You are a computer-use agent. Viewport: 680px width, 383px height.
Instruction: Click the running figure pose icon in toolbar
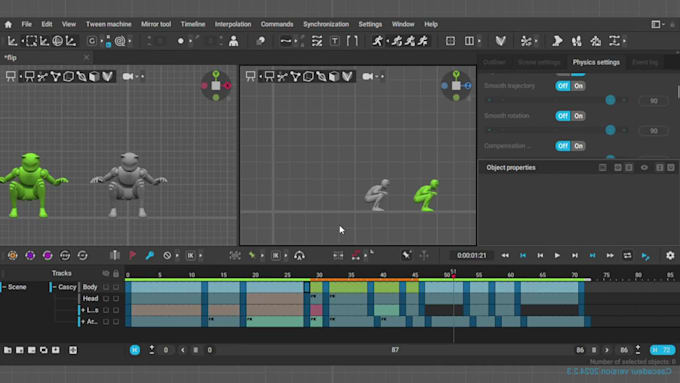(x=377, y=41)
